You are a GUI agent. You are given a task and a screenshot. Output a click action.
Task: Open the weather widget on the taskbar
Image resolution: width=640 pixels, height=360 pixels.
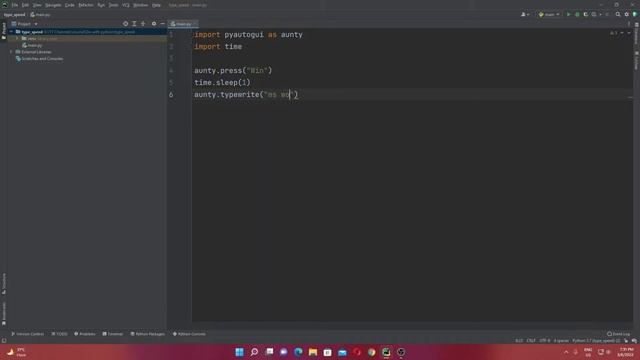pos(16,352)
